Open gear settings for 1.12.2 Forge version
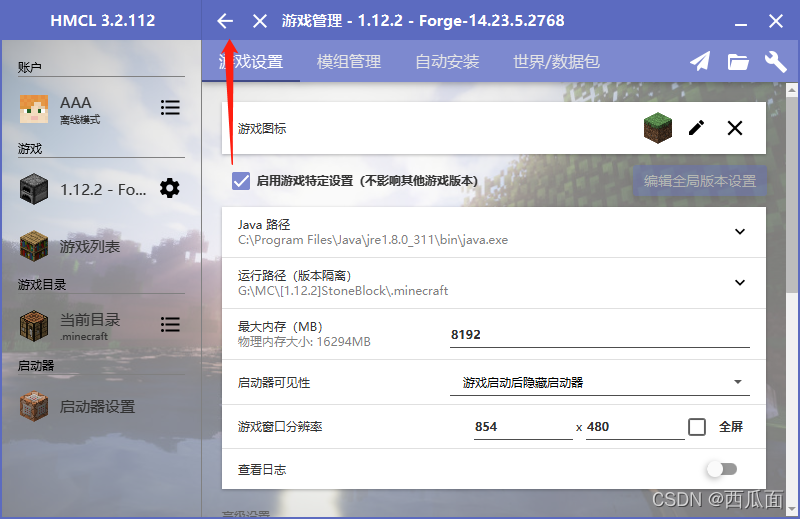This screenshot has width=800, height=519. pyautogui.click(x=169, y=188)
